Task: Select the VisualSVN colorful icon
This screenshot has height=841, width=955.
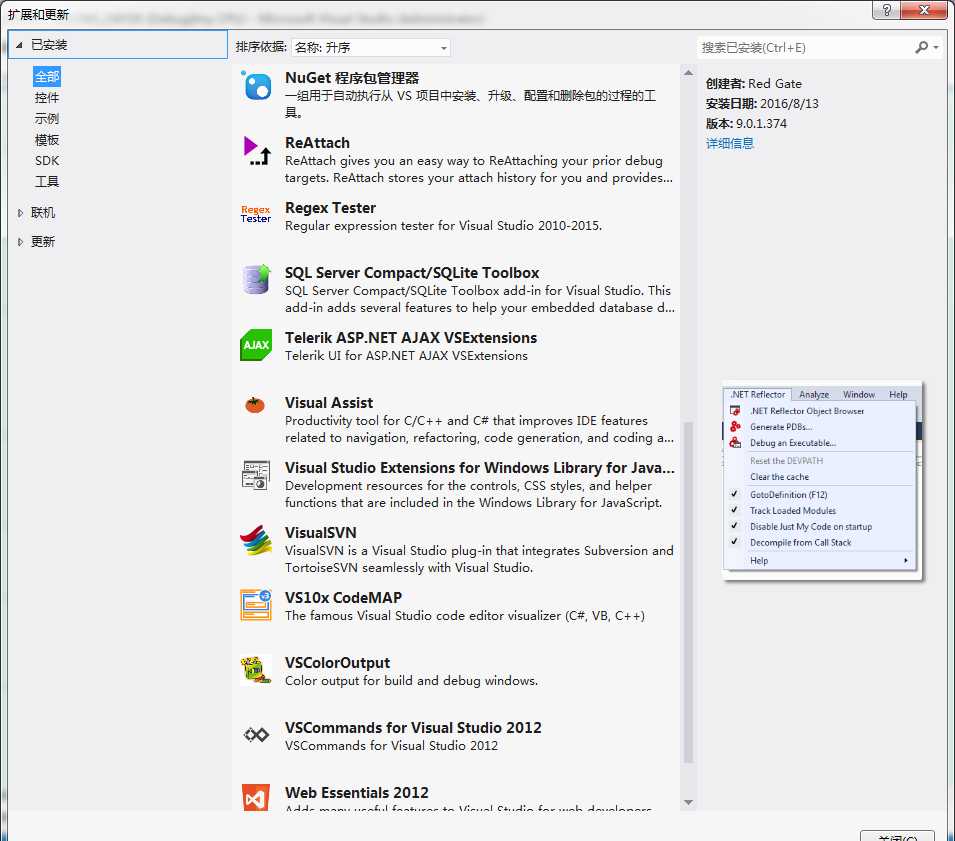Action: (256, 540)
